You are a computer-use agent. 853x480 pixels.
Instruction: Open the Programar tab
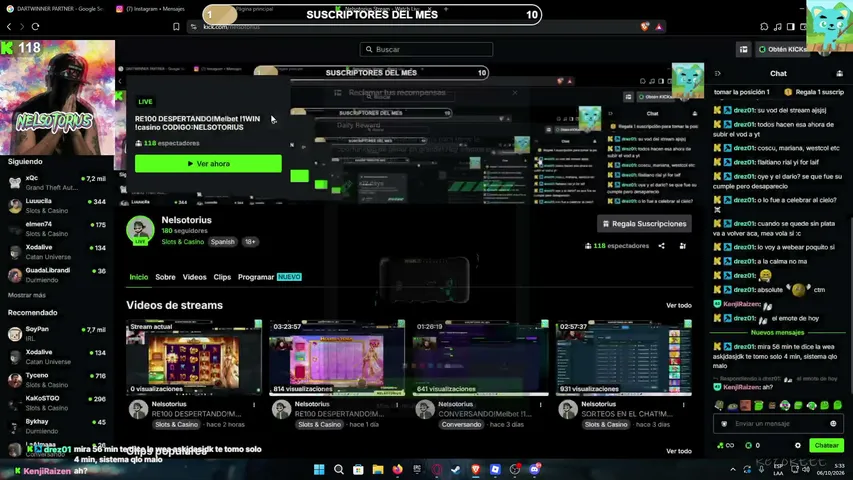pyautogui.click(x=256, y=277)
